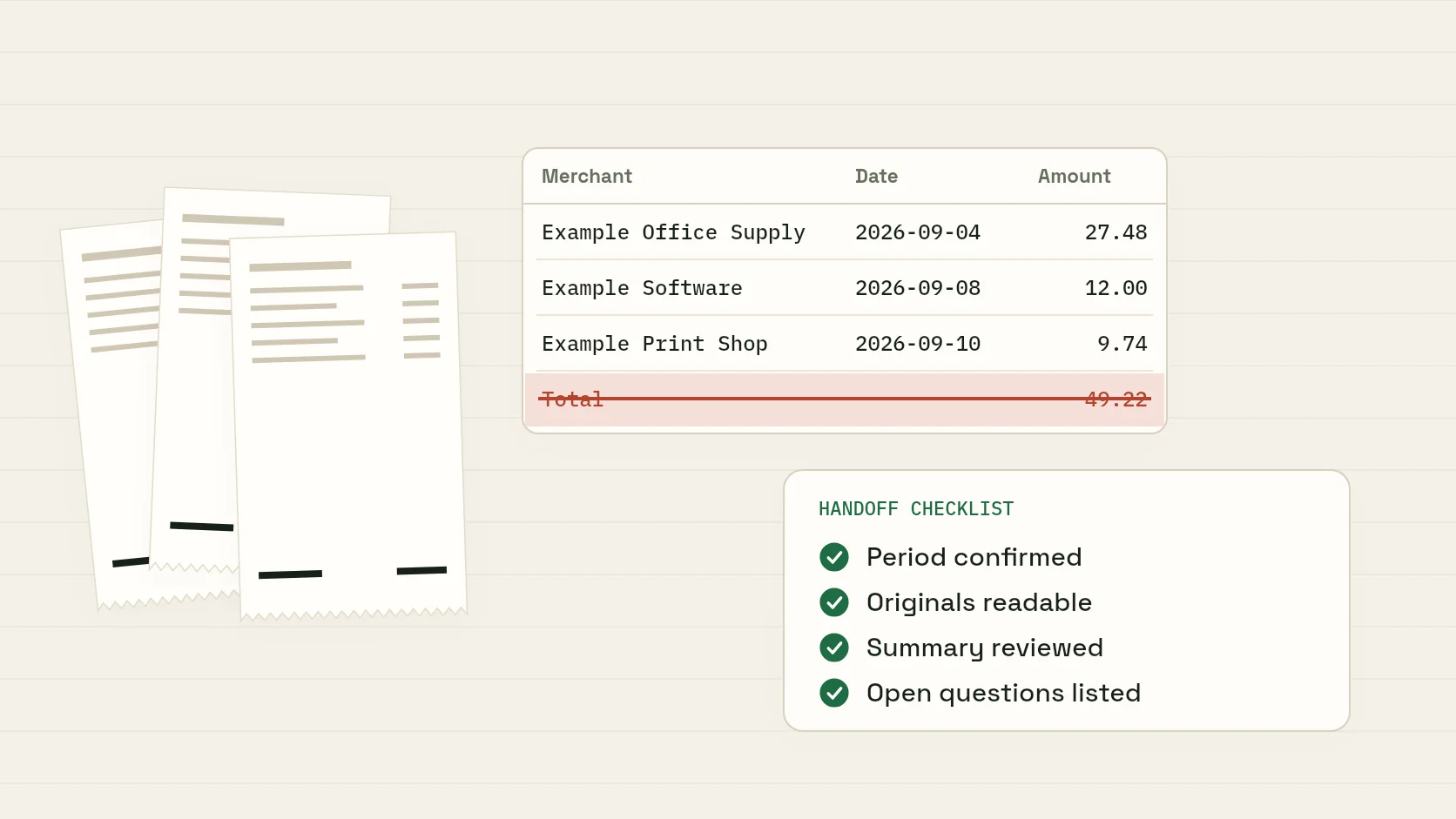1456x819 pixels.
Task: Click the date 2026-09-04
Action: [918, 232]
